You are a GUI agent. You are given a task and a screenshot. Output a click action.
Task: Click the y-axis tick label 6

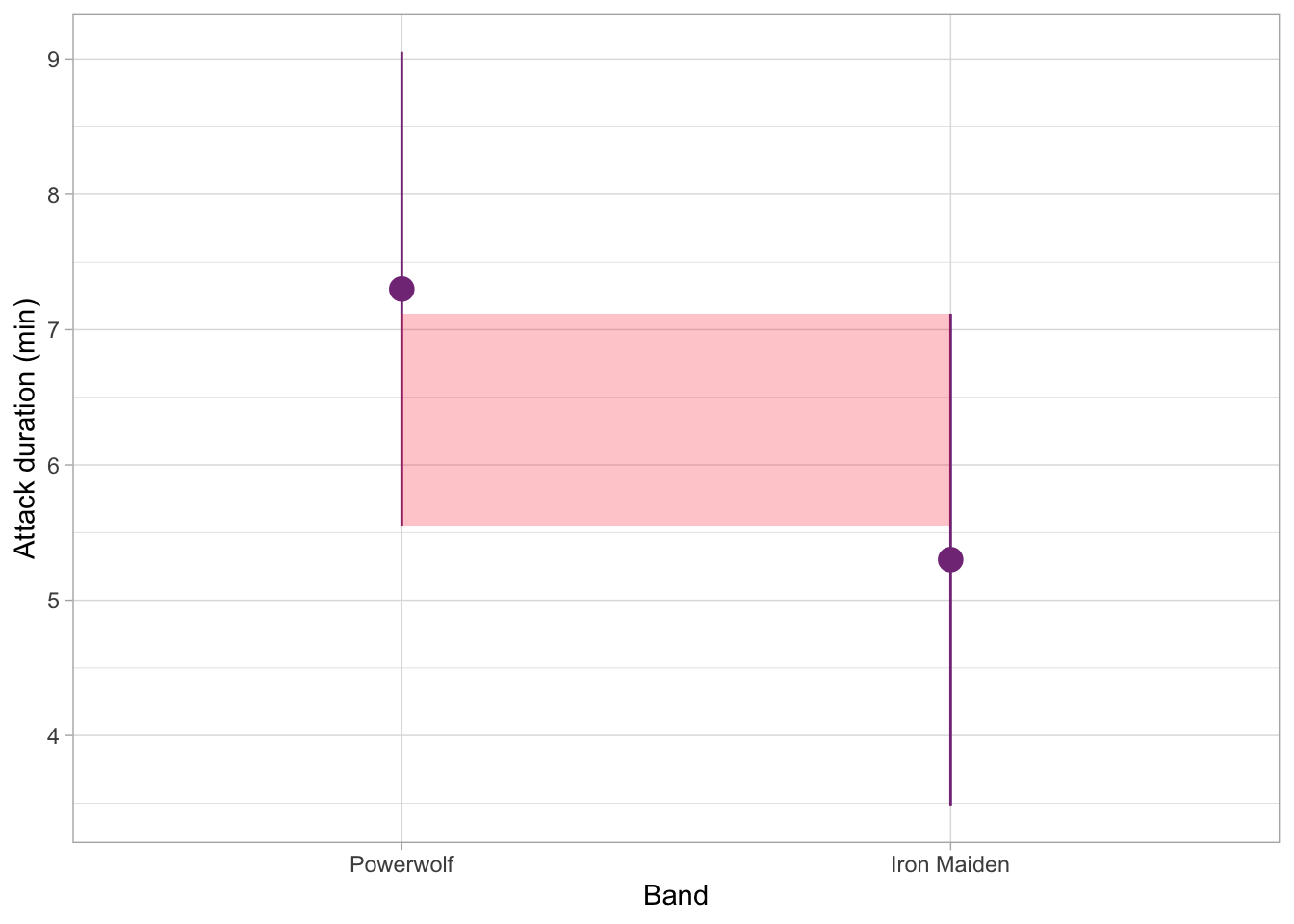53,466
